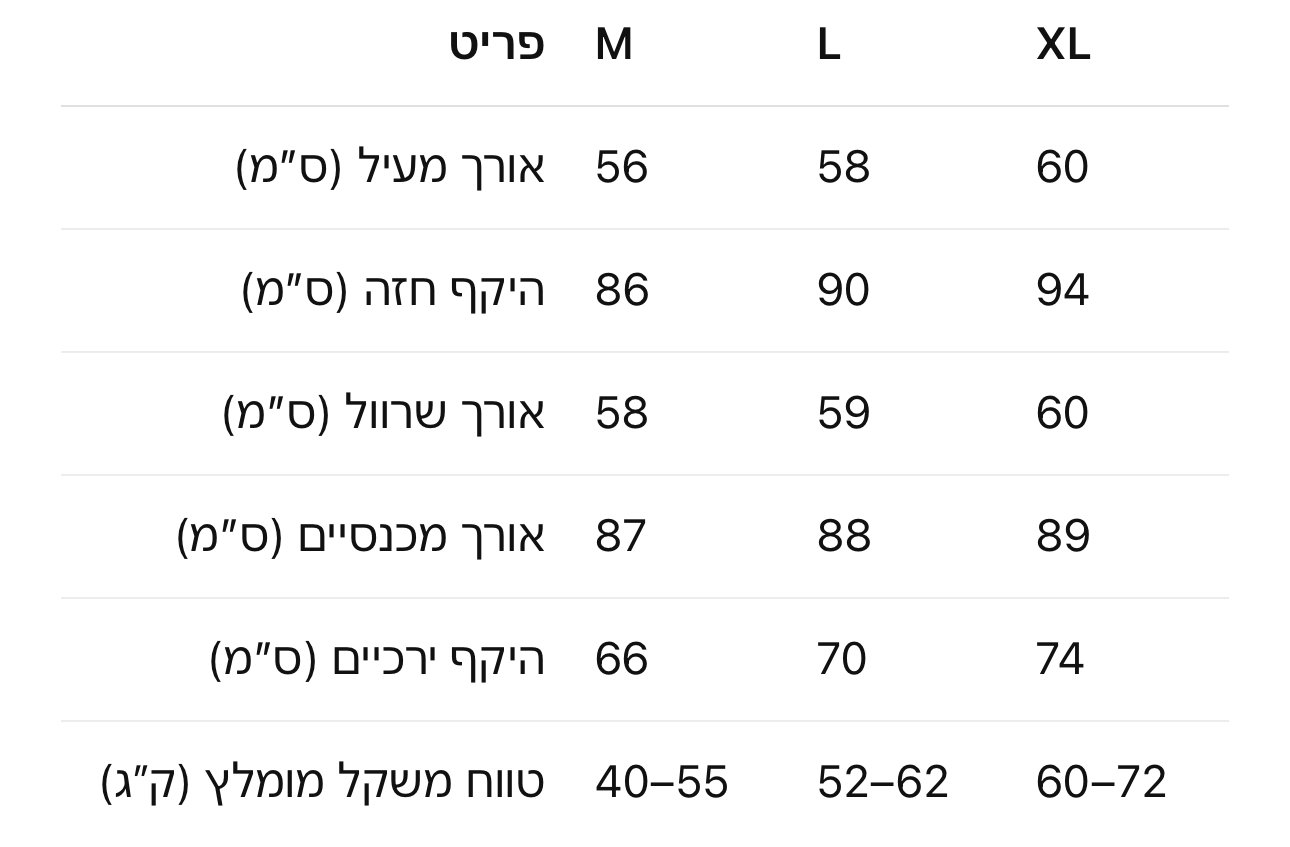Viewport: 1290px width, 847px height.
Task: Click sleeve length value 59 for L
Action: pyautogui.click(x=843, y=413)
